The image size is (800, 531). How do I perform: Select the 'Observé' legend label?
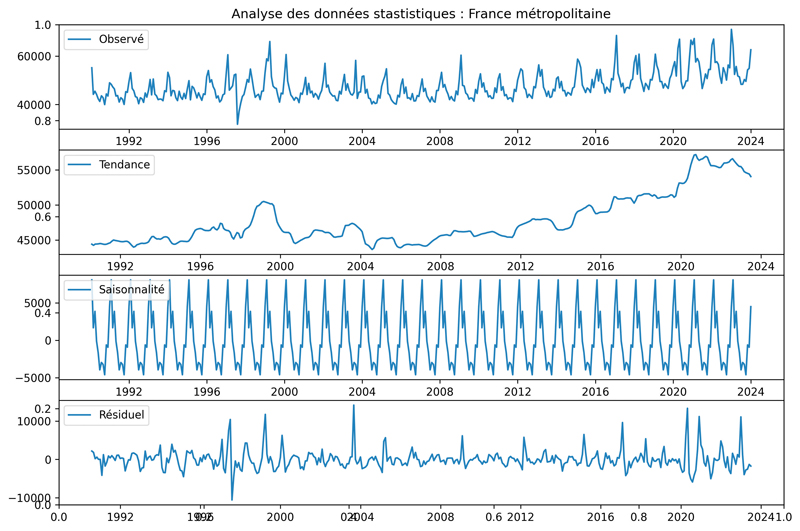(x=121, y=39)
